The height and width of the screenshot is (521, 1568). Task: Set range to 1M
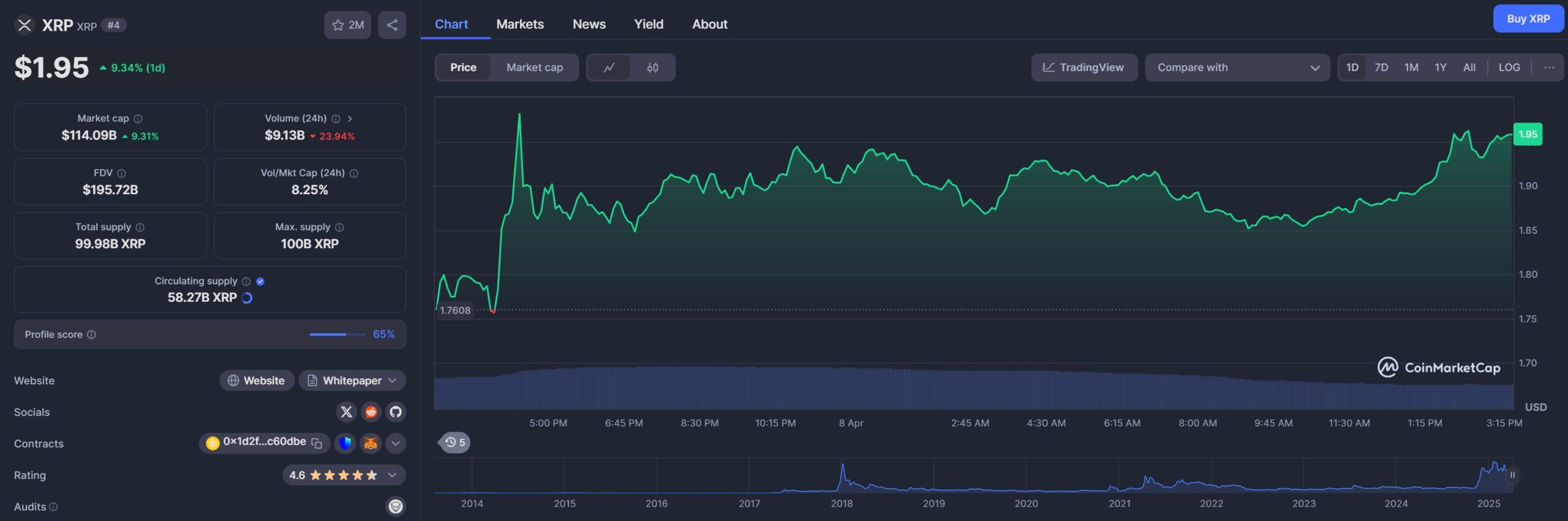click(x=1411, y=67)
